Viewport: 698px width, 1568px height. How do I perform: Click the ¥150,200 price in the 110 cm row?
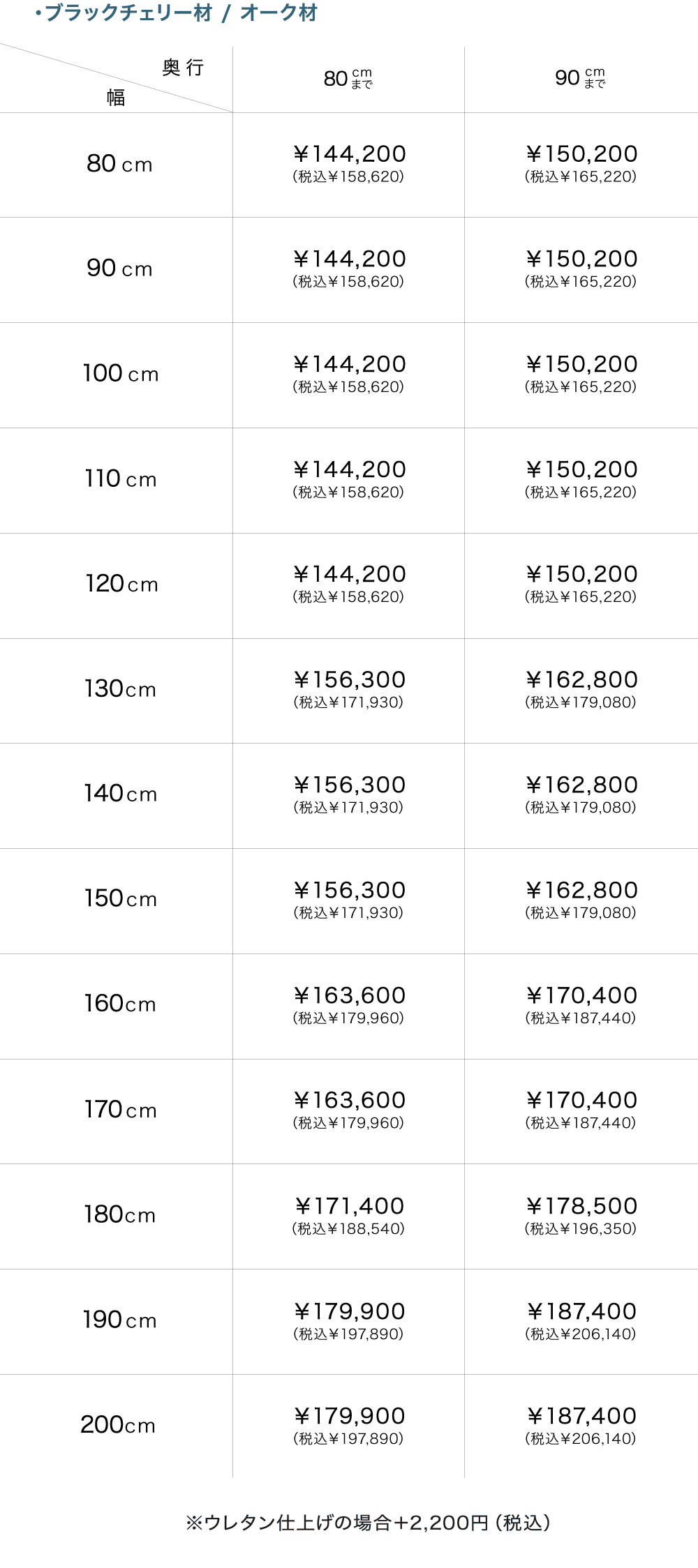point(581,470)
